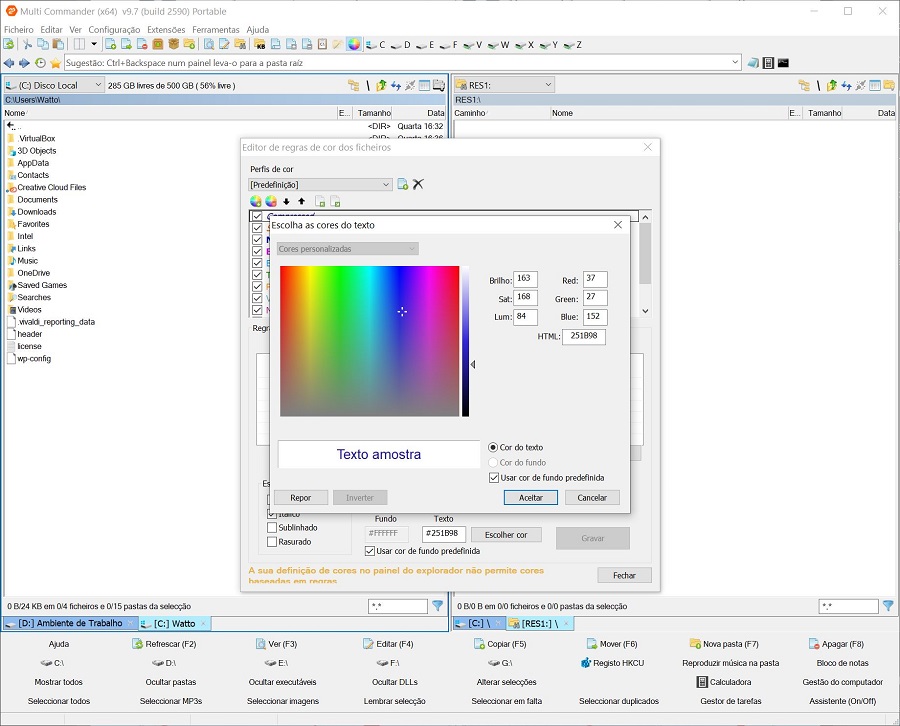The height and width of the screenshot is (726, 900).
Task: Open the Perfis de cor [Predefinição] dropdown
Action: pos(320,185)
